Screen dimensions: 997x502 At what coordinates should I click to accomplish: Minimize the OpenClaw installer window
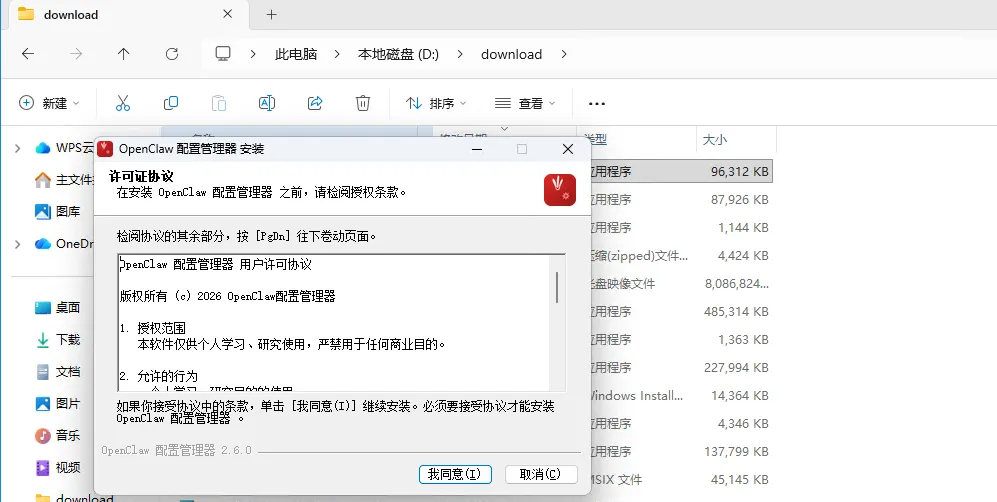pos(477,149)
